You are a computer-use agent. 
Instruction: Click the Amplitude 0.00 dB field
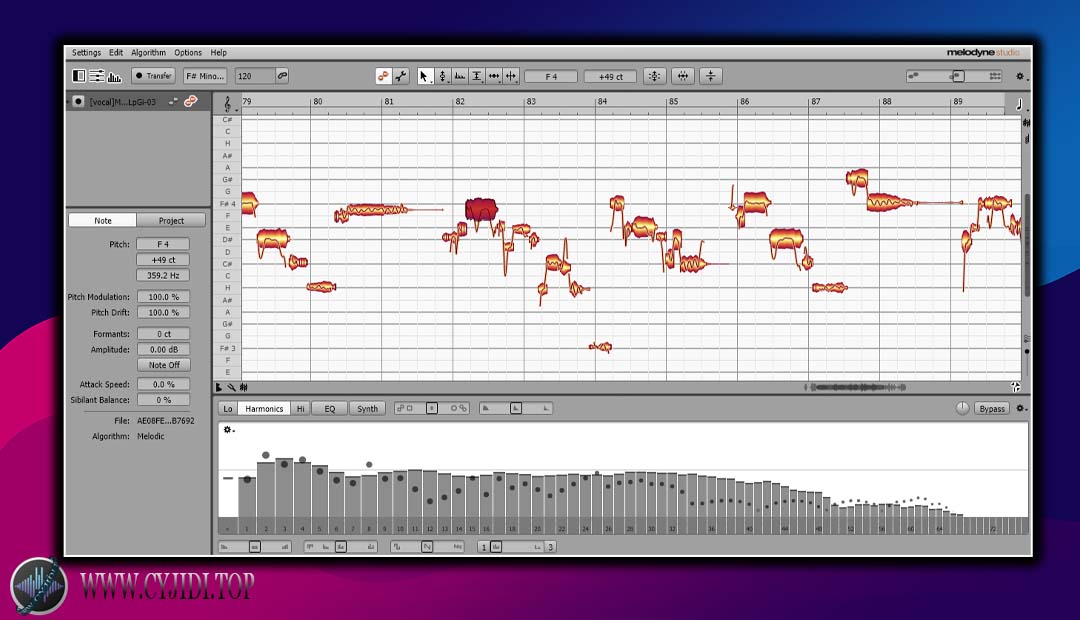[163, 350]
